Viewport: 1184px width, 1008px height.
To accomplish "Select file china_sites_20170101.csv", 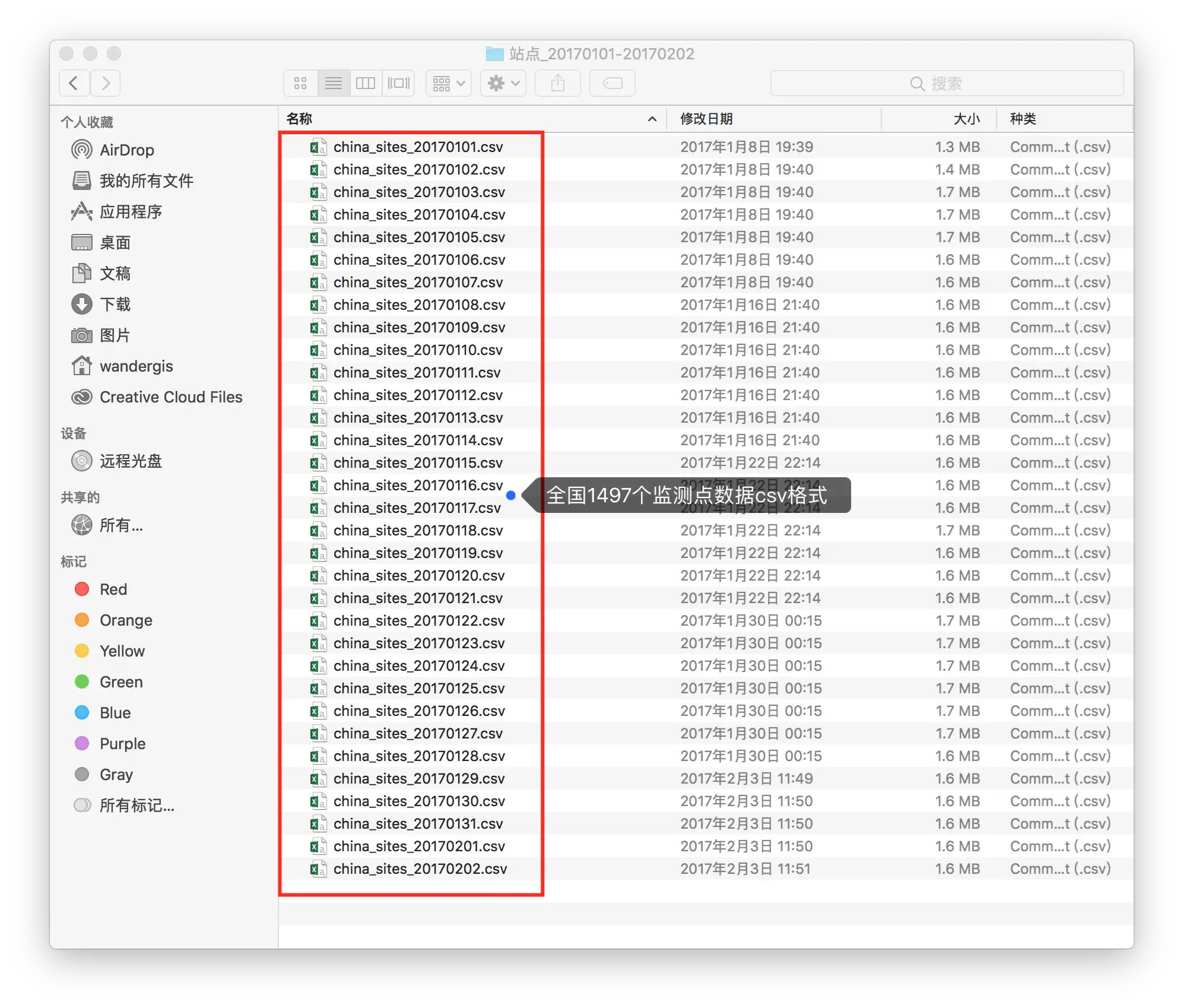I will click(x=418, y=147).
